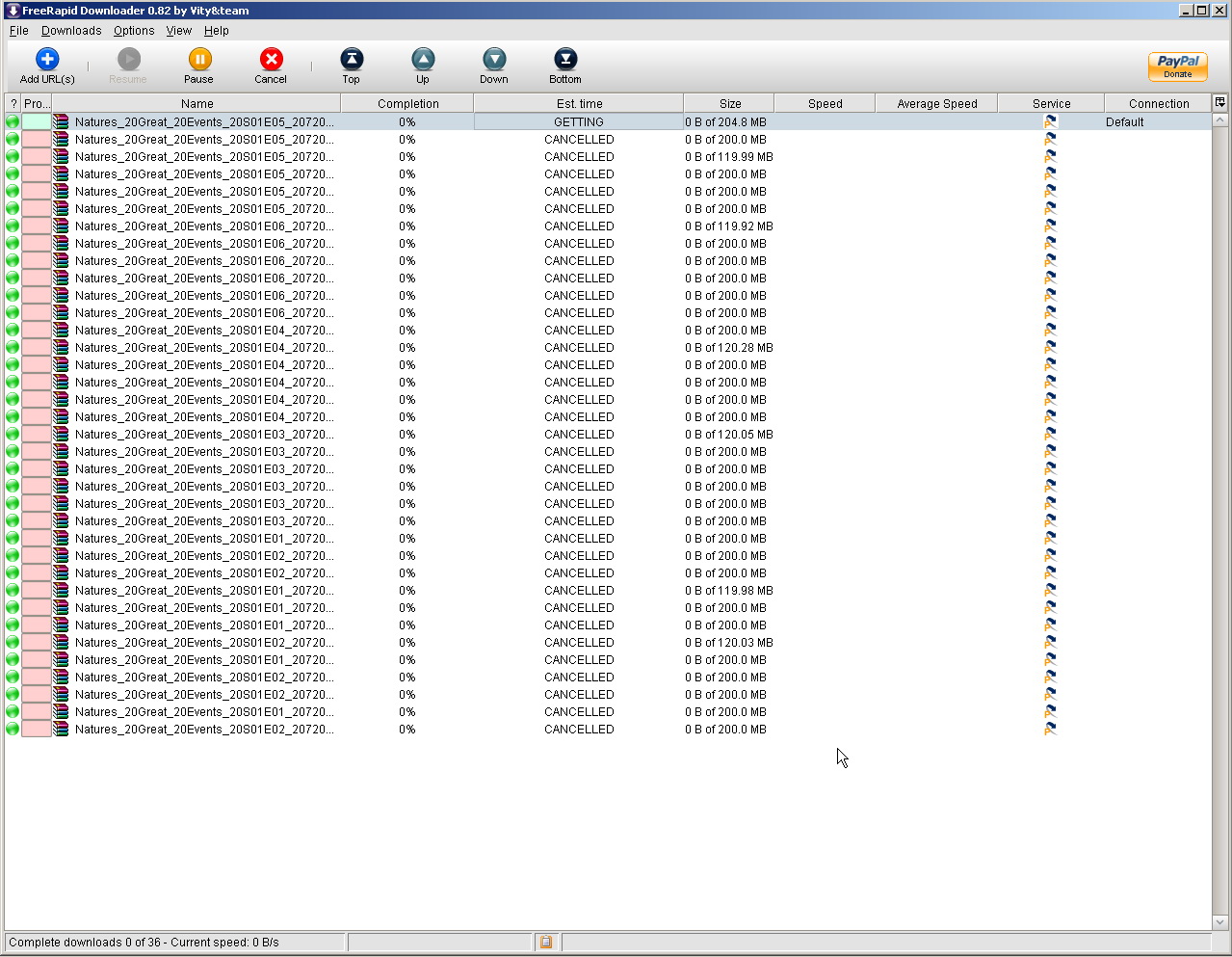Open the Options menu
The width and height of the screenshot is (1232, 957).
click(x=134, y=31)
